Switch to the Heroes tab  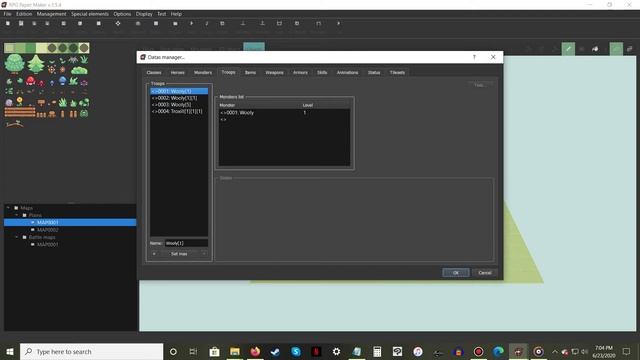tap(178, 73)
